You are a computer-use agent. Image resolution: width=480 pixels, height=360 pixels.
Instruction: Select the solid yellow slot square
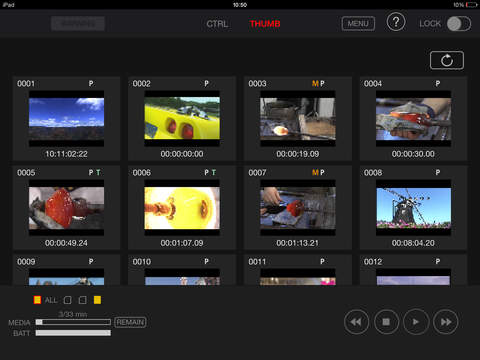coord(97,300)
